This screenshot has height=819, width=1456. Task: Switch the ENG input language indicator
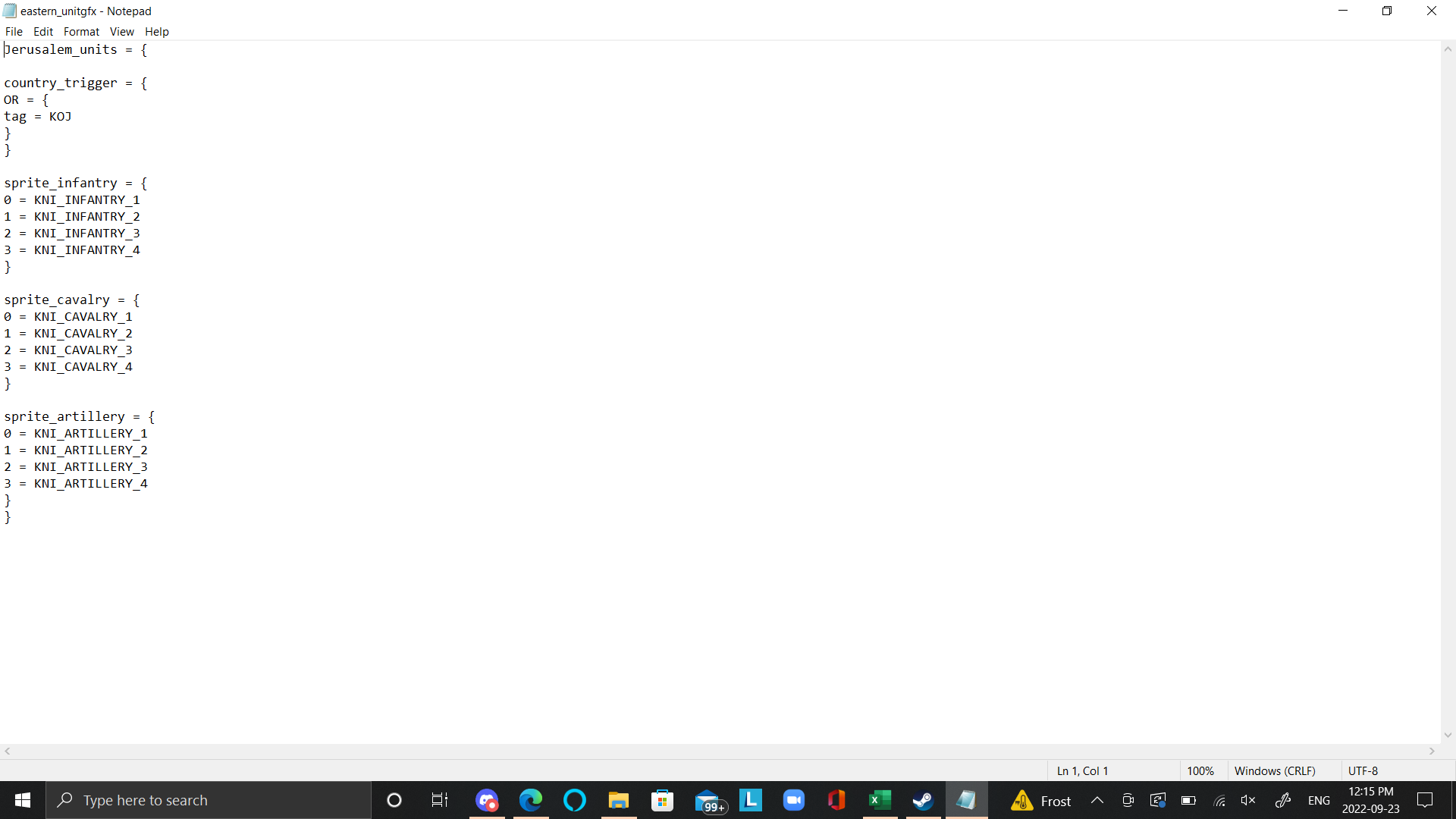(x=1319, y=800)
